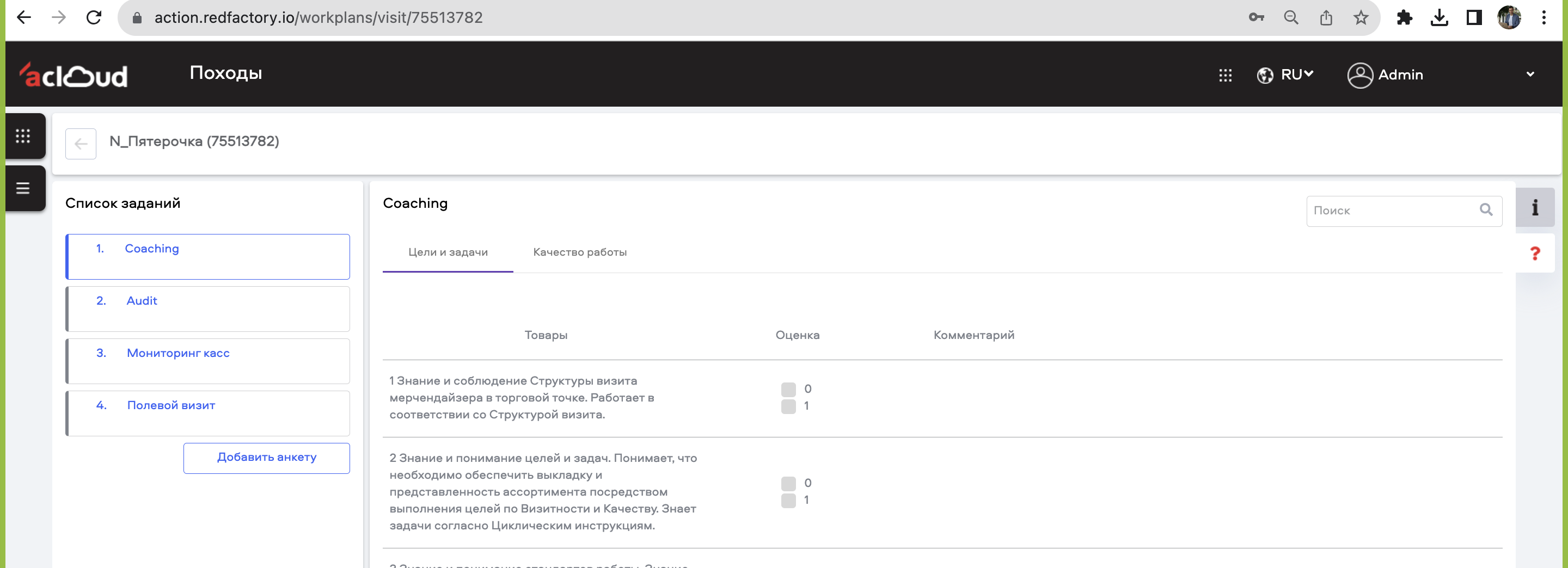Click the browser address bar URL
Screen dimensions: 1568x568
[x=318, y=17]
